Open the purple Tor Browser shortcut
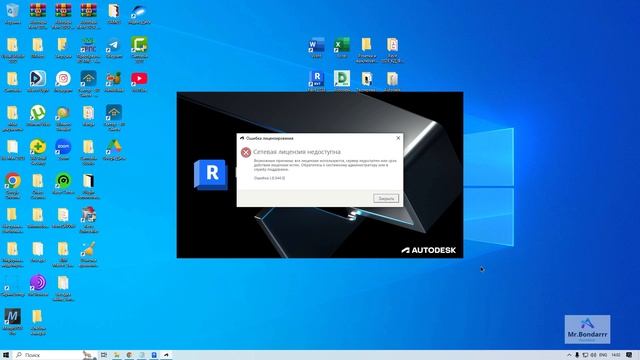The image size is (640, 360). click(38, 285)
